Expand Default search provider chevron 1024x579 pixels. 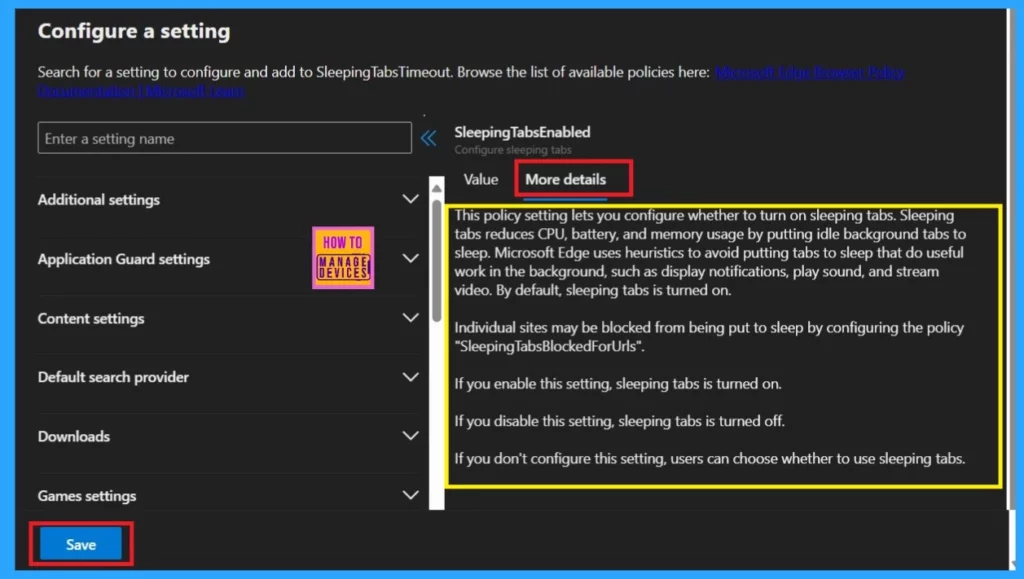(x=410, y=377)
